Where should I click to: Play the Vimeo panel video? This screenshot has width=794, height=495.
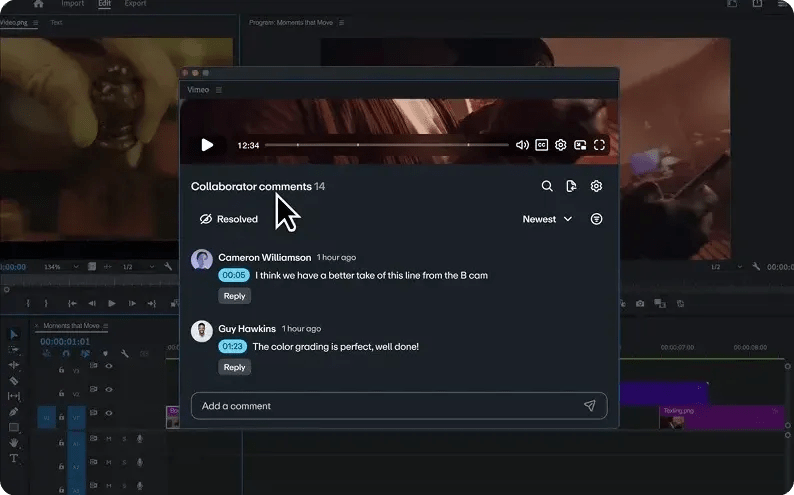coord(207,145)
